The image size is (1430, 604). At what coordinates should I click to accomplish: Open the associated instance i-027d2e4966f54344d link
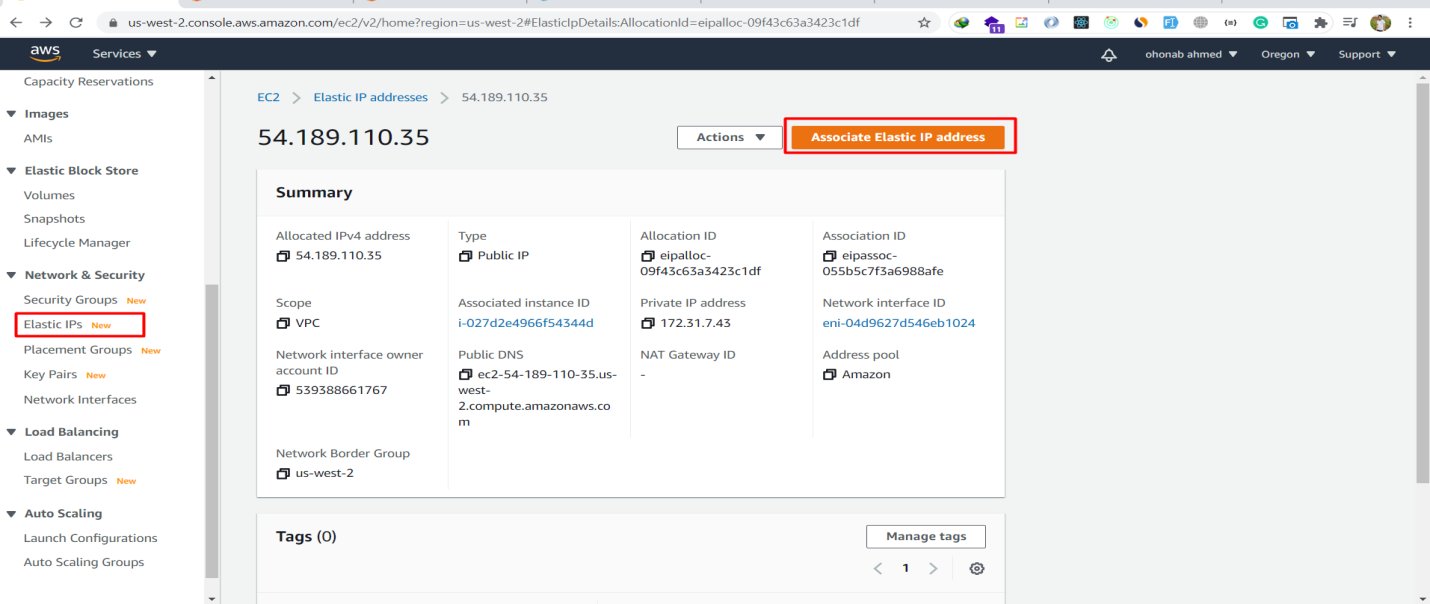tap(526, 323)
